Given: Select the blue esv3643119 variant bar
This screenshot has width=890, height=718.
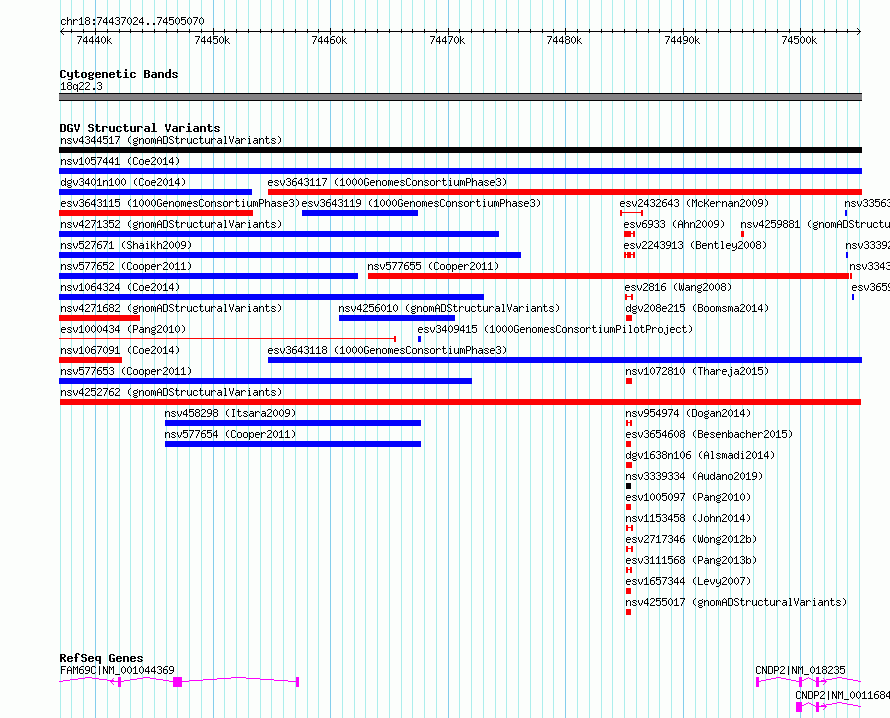Looking at the screenshot, I should pos(360,213).
